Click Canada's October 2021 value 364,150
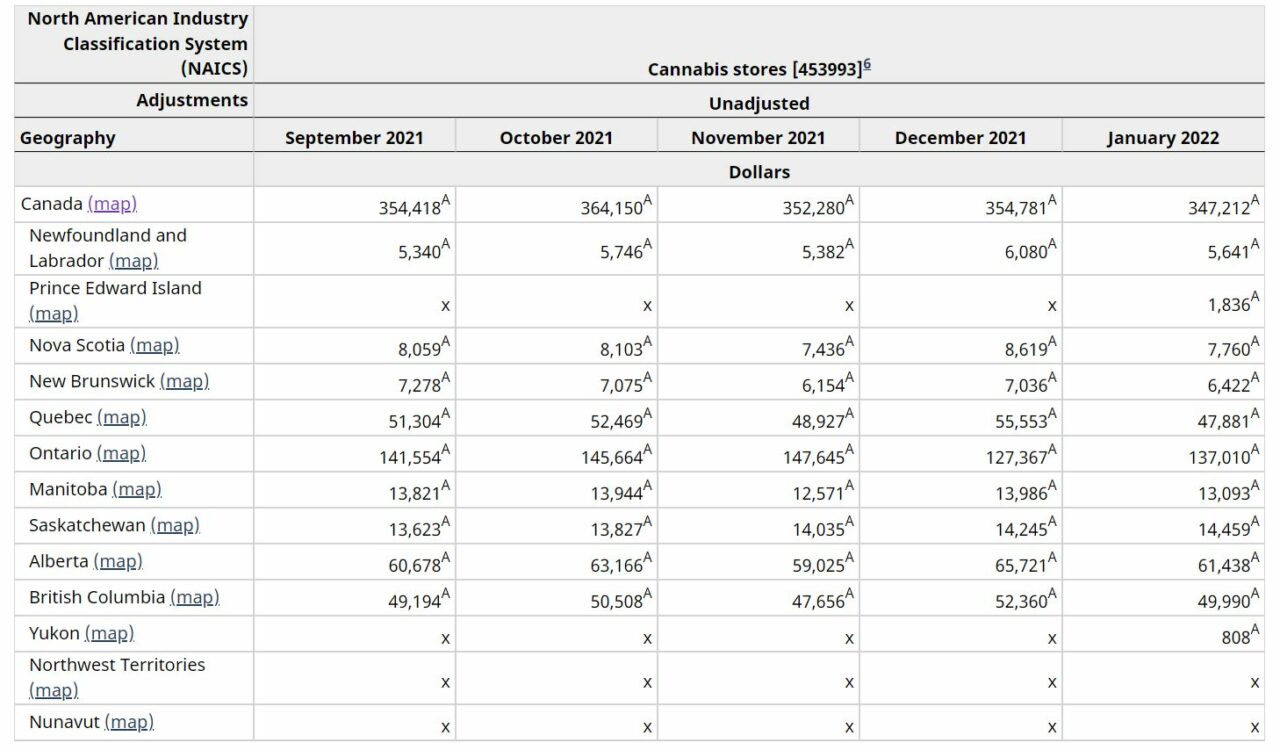This screenshot has width=1280, height=750. click(x=612, y=208)
